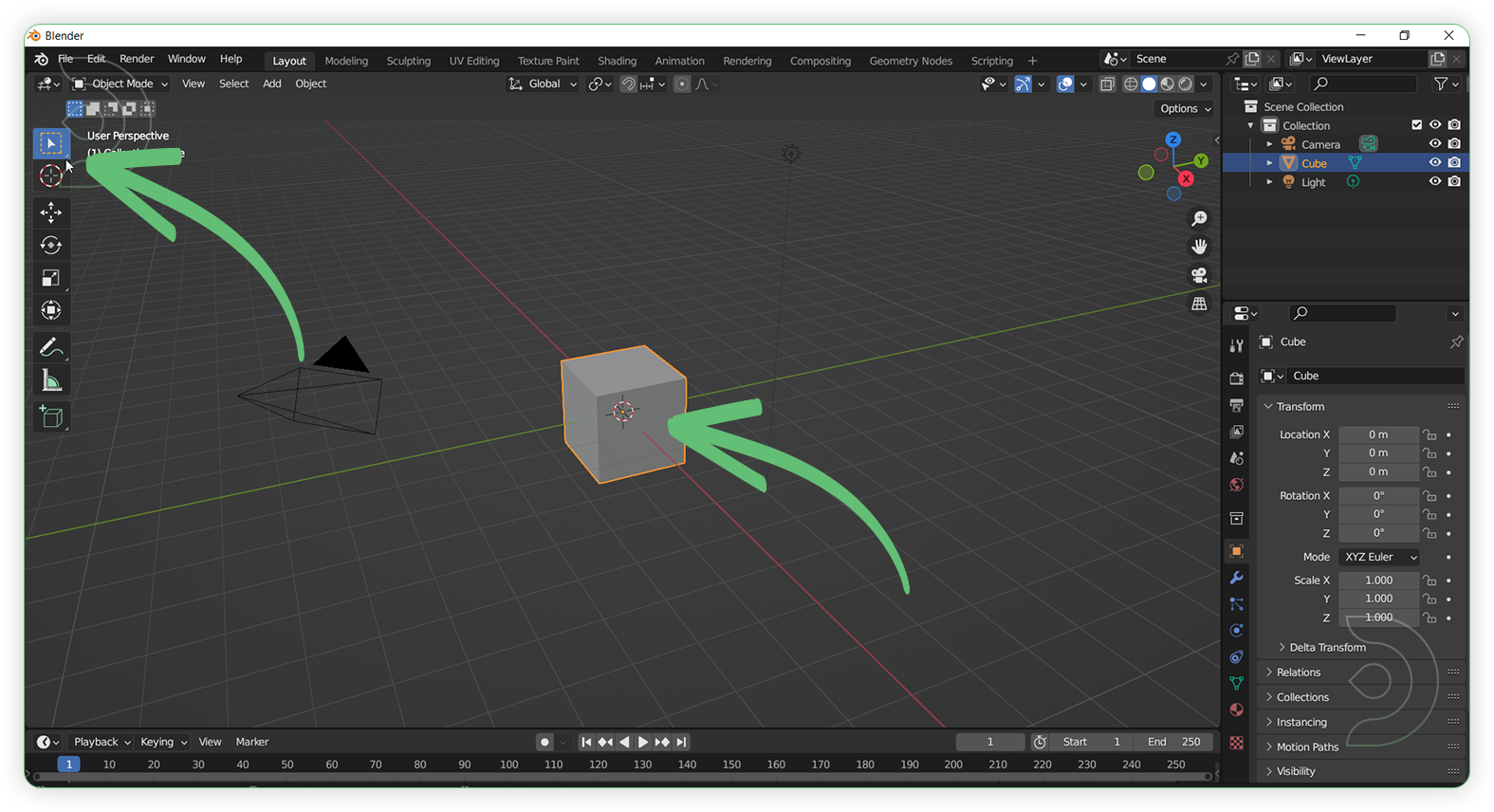Screen dimensions: 1494x812
Task: Open the Render menu
Action: (137, 59)
